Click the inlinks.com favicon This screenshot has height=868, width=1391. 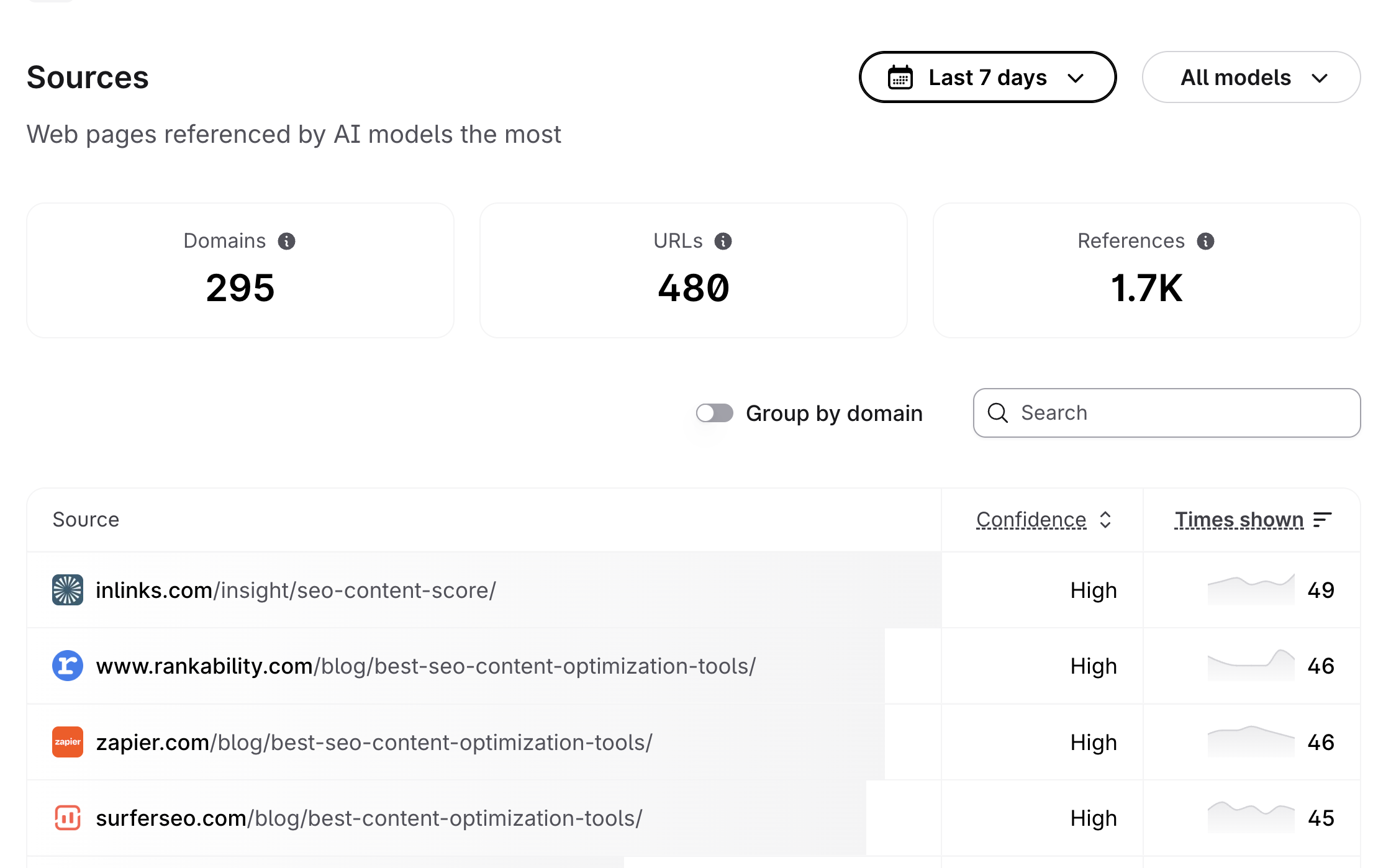click(x=68, y=590)
